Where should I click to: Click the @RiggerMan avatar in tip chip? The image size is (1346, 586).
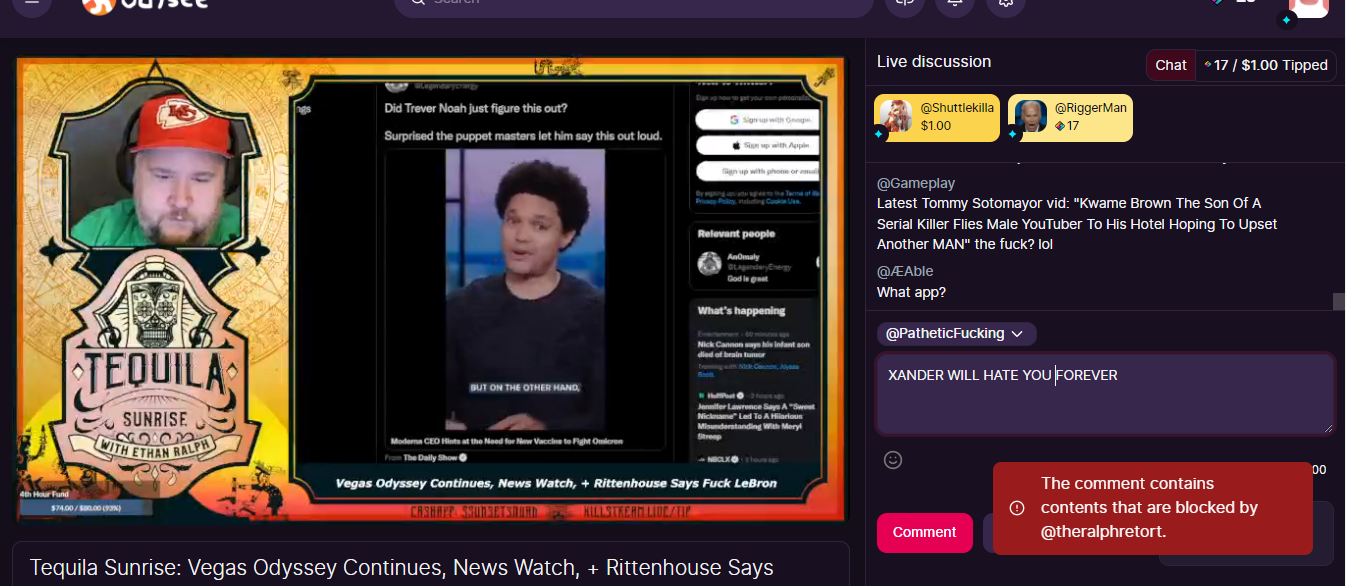[1031, 117]
